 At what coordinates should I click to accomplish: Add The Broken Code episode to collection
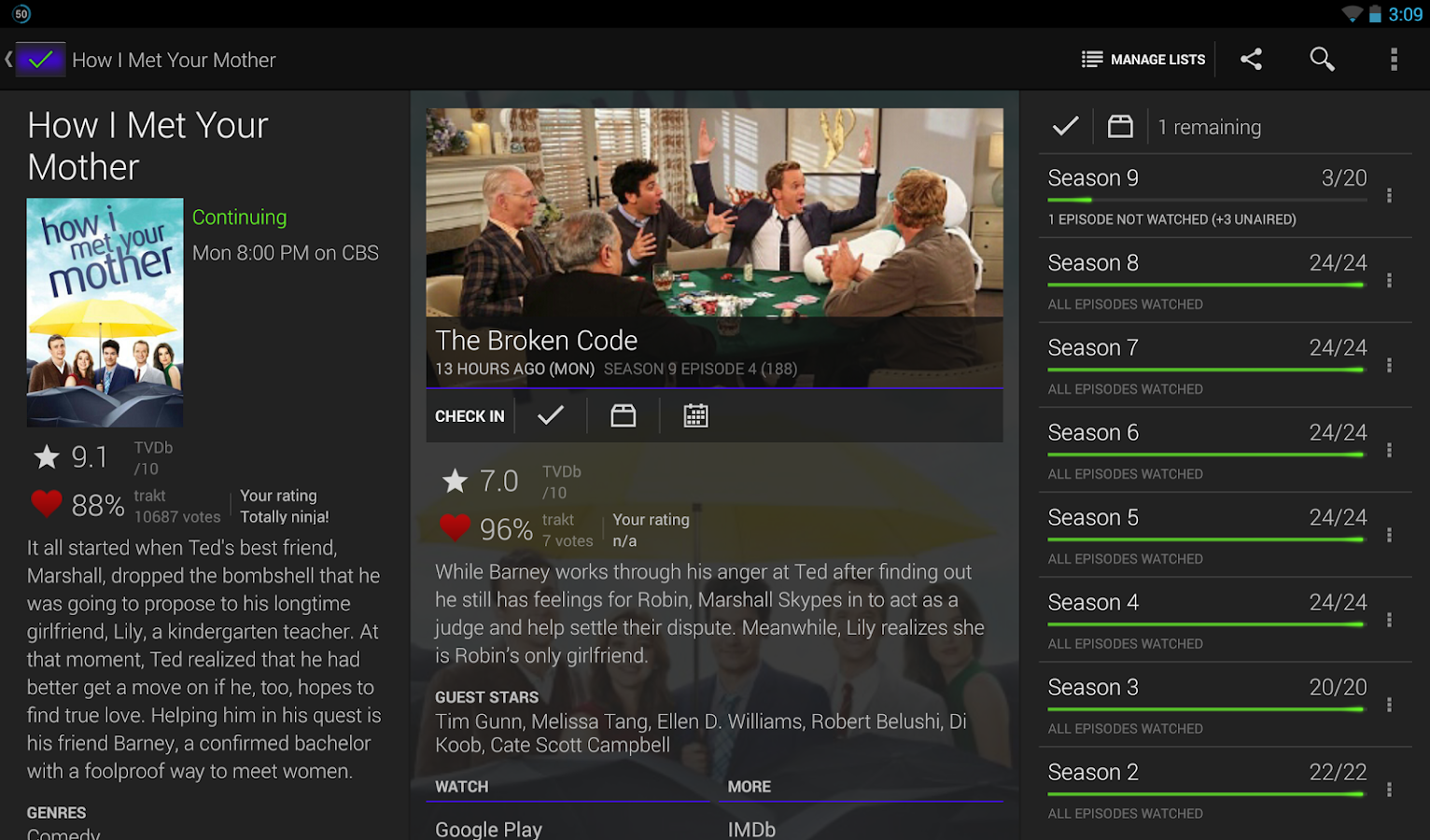(624, 415)
